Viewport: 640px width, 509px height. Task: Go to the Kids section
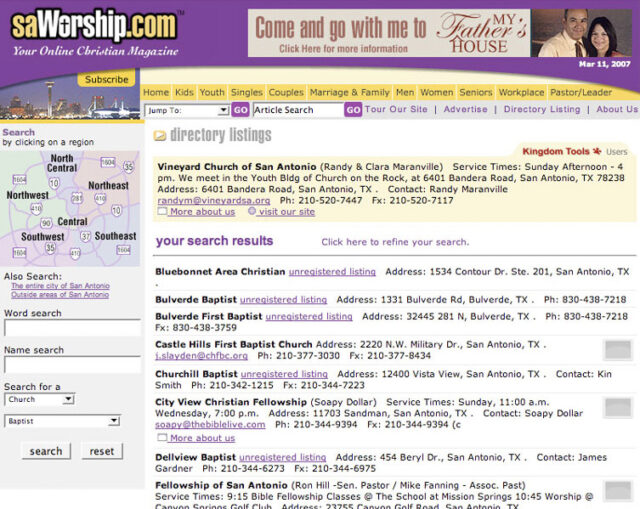(184, 93)
